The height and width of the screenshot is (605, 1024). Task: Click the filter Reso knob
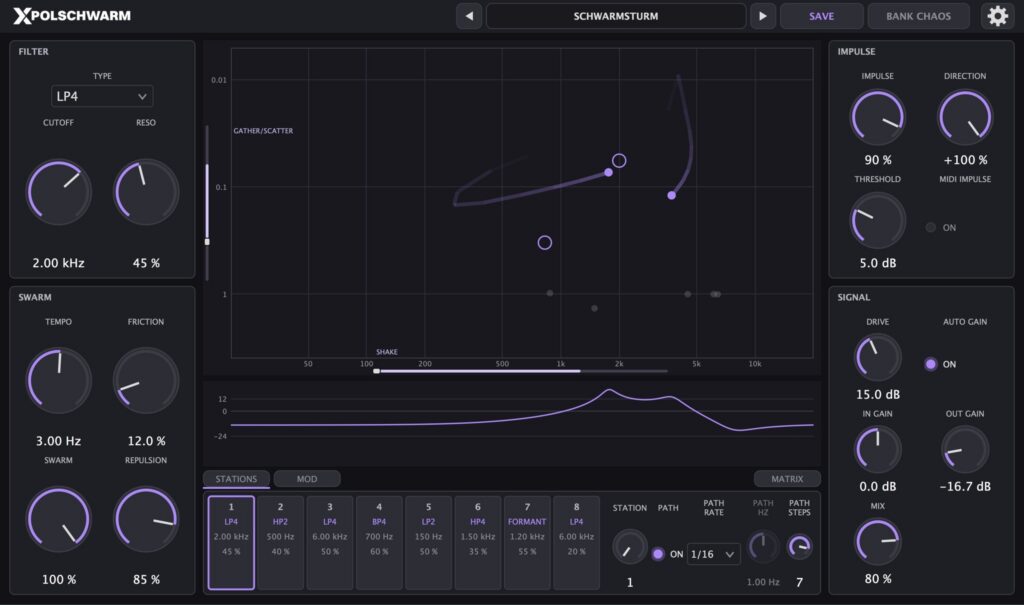[146, 192]
